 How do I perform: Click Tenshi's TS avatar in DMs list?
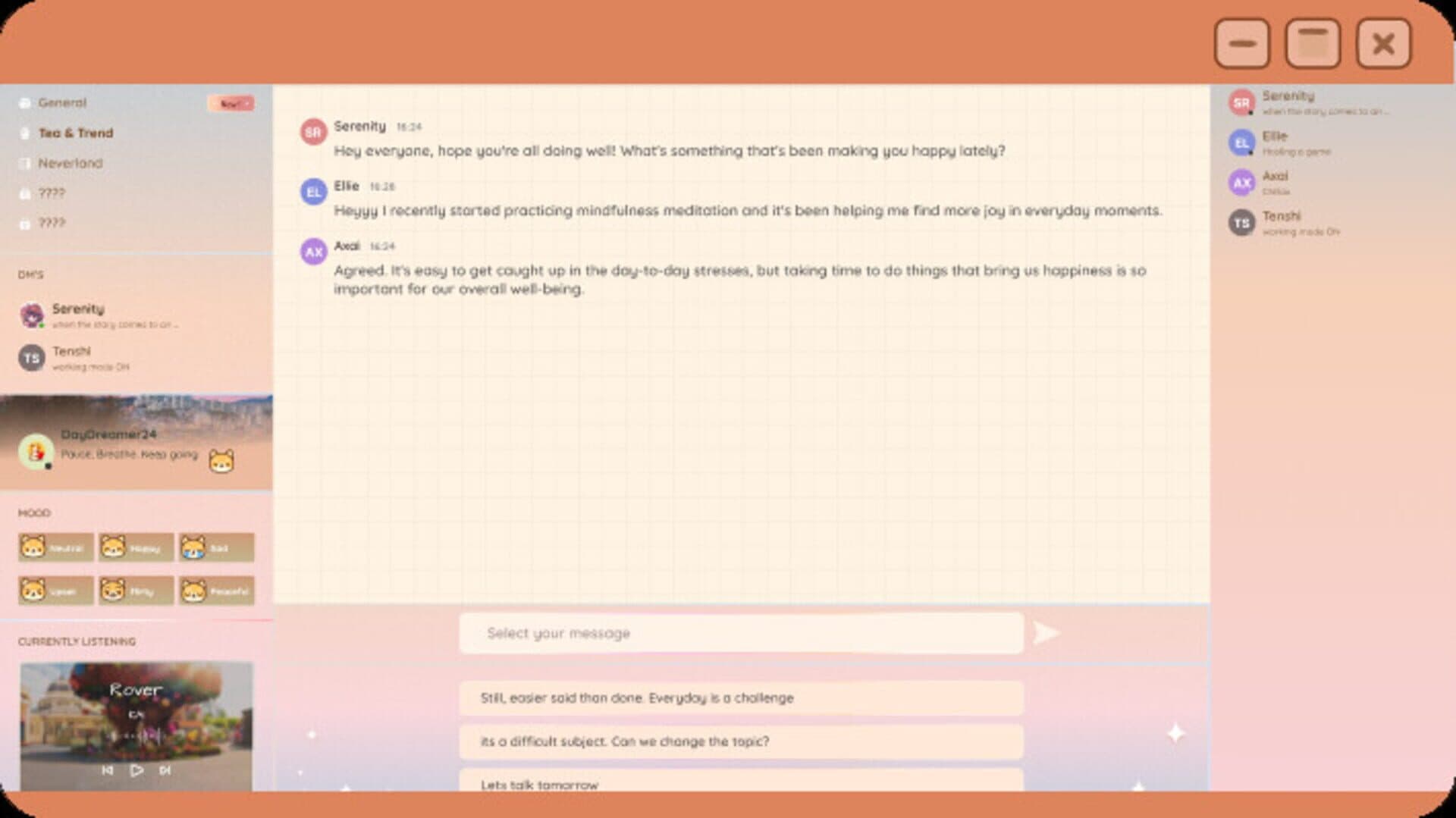click(31, 358)
